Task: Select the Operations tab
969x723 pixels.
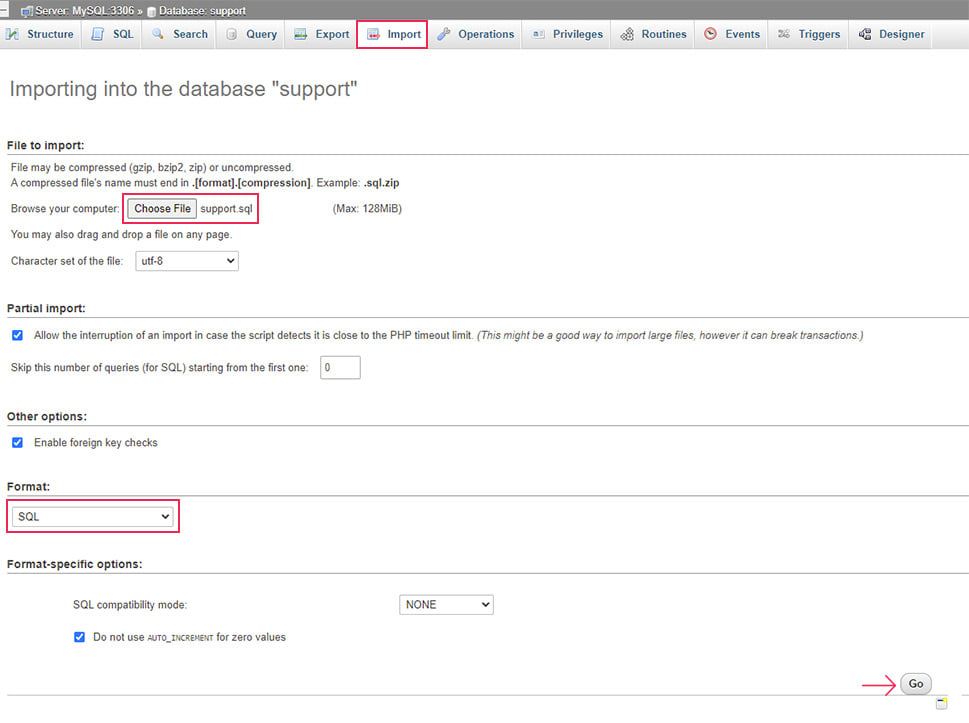Action: [x=475, y=35]
